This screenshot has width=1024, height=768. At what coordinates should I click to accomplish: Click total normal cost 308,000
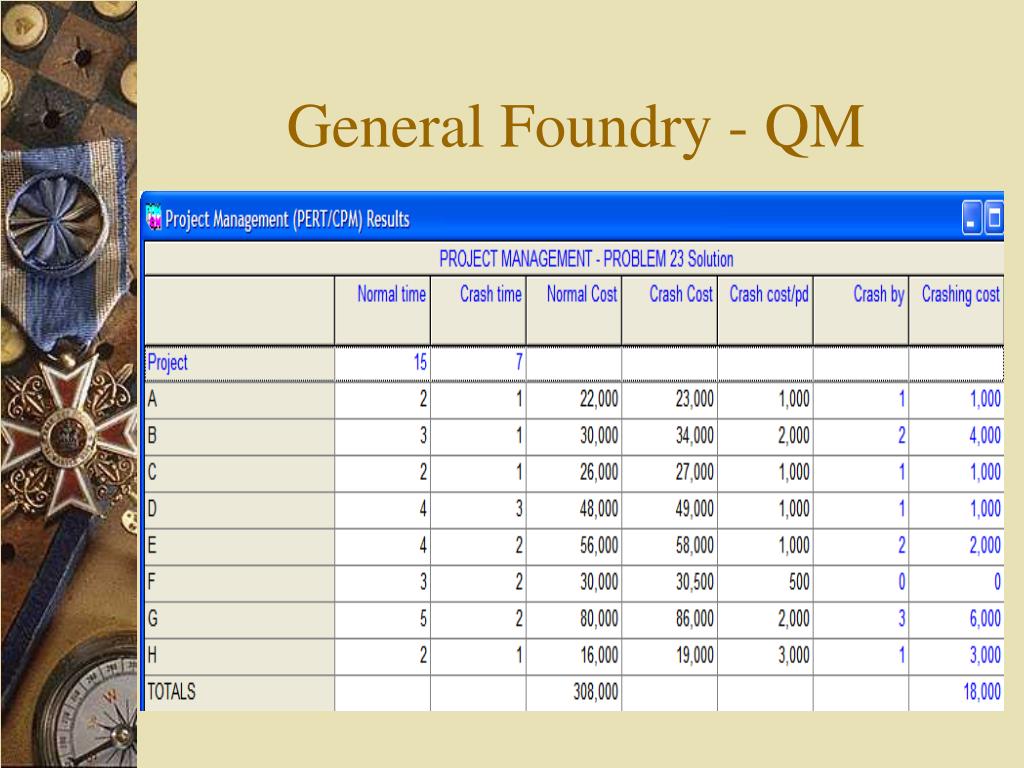pos(596,691)
